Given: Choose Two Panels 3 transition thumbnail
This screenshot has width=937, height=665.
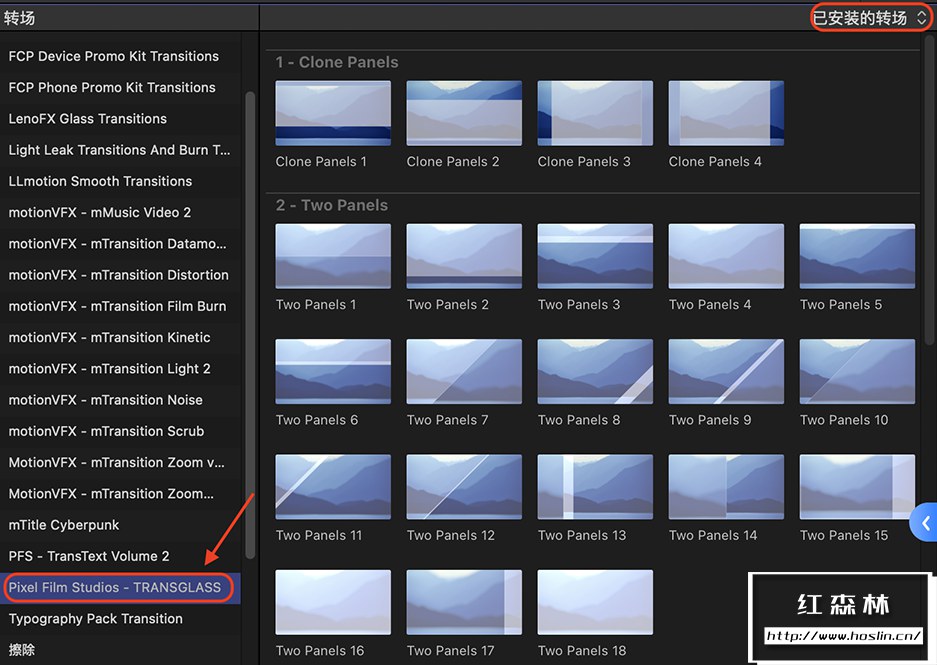Looking at the screenshot, I should 595,256.
